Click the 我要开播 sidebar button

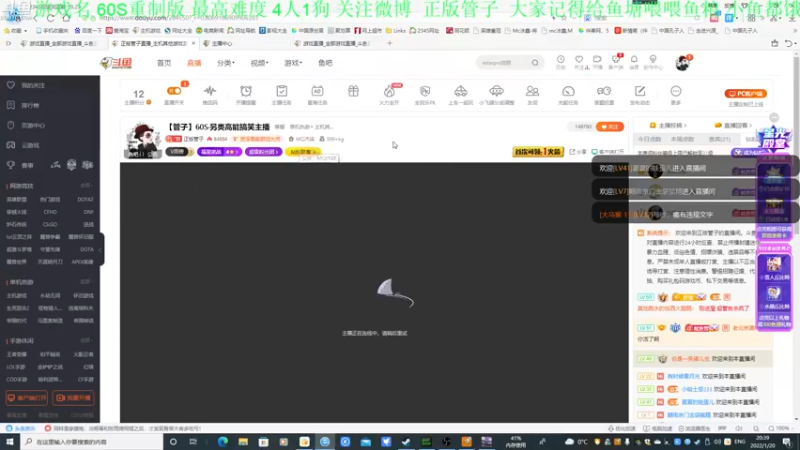click(x=73, y=398)
